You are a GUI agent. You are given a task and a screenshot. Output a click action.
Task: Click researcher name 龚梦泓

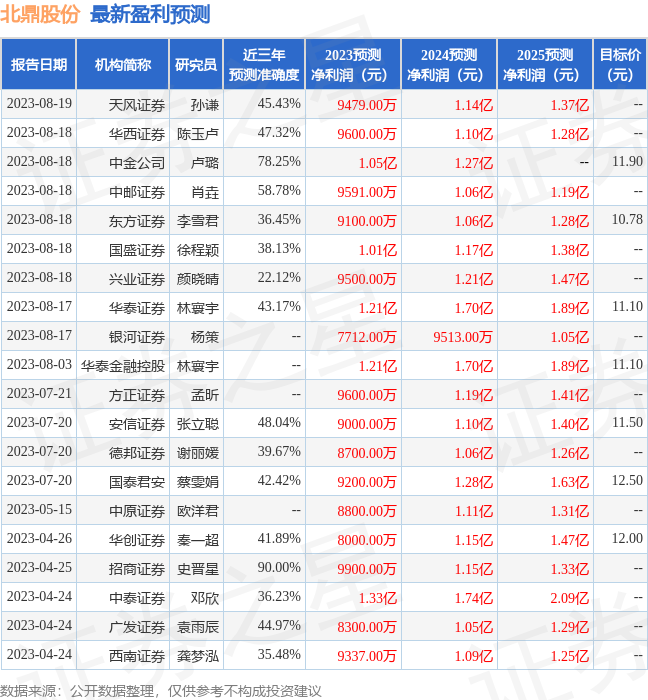(198, 657)
